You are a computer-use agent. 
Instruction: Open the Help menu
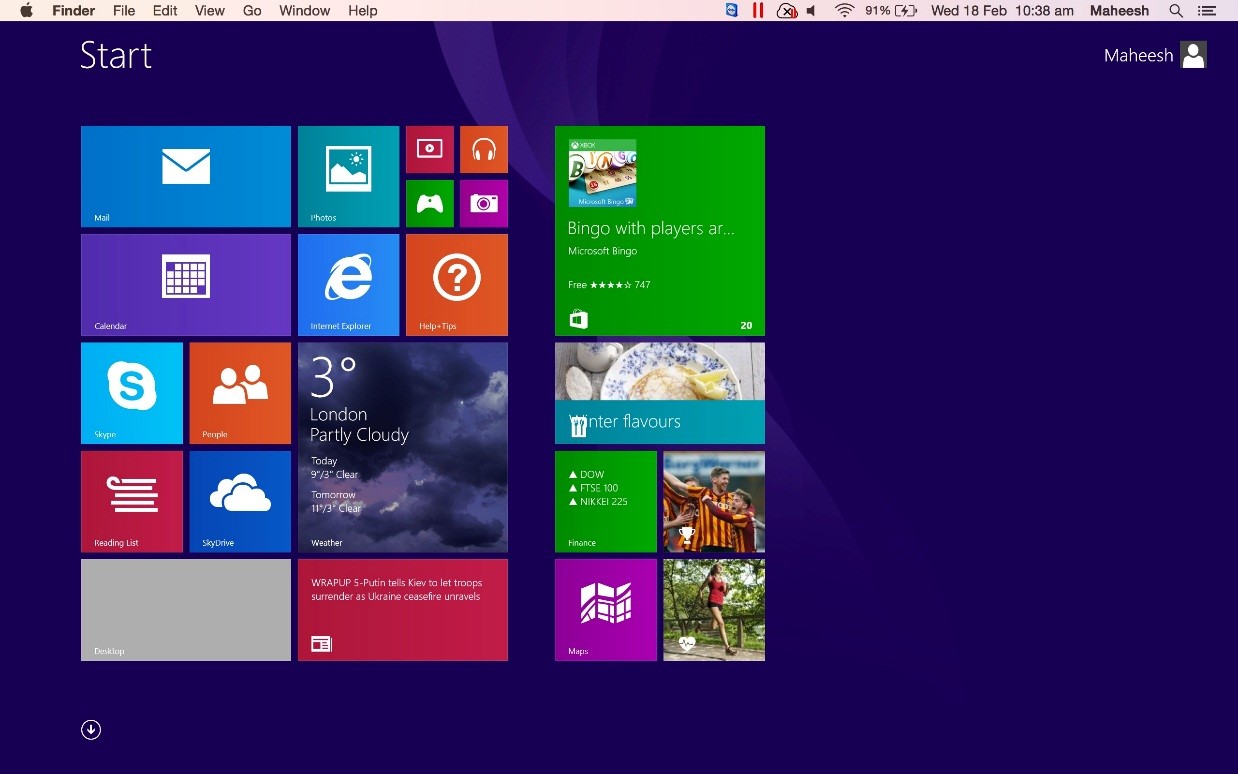point(363,11)
